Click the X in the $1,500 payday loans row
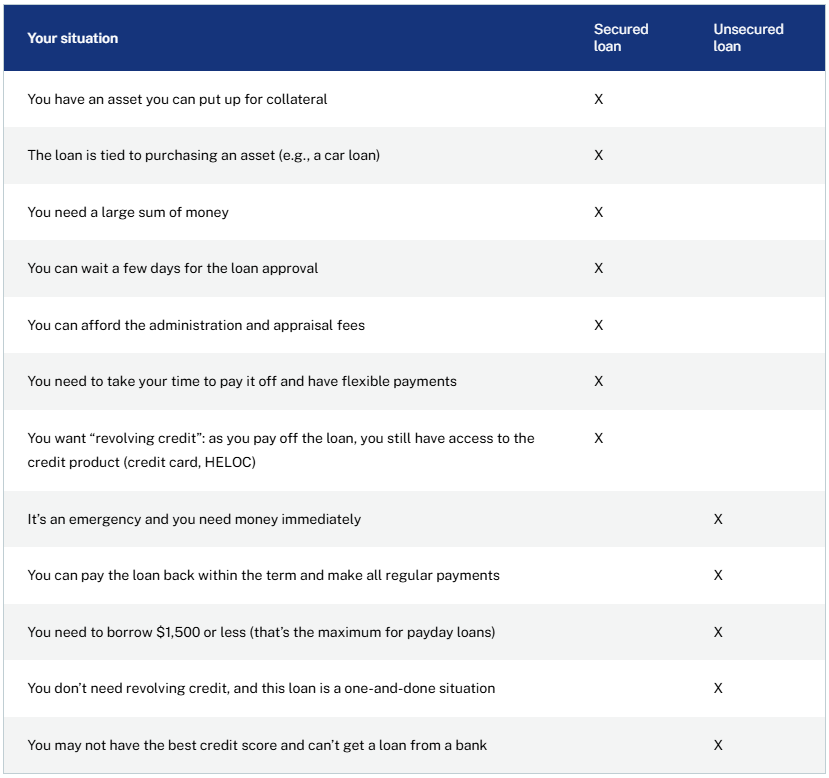 tap(718, 632)
